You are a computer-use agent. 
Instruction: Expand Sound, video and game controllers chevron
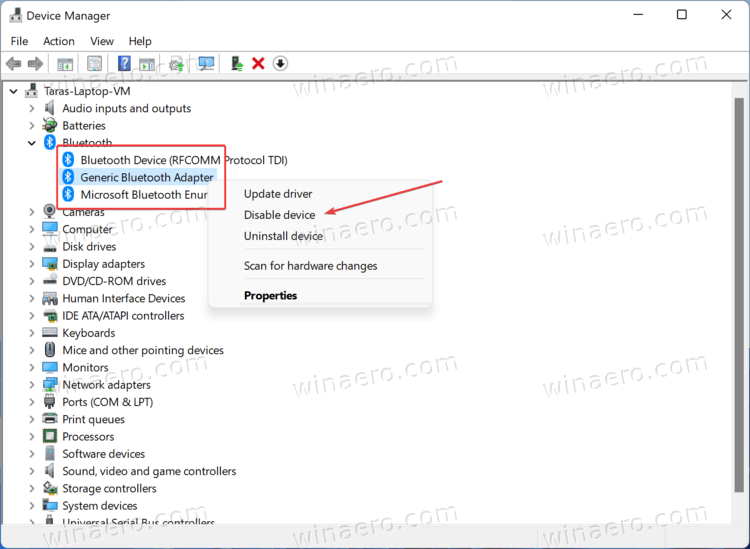pos(32,471)
